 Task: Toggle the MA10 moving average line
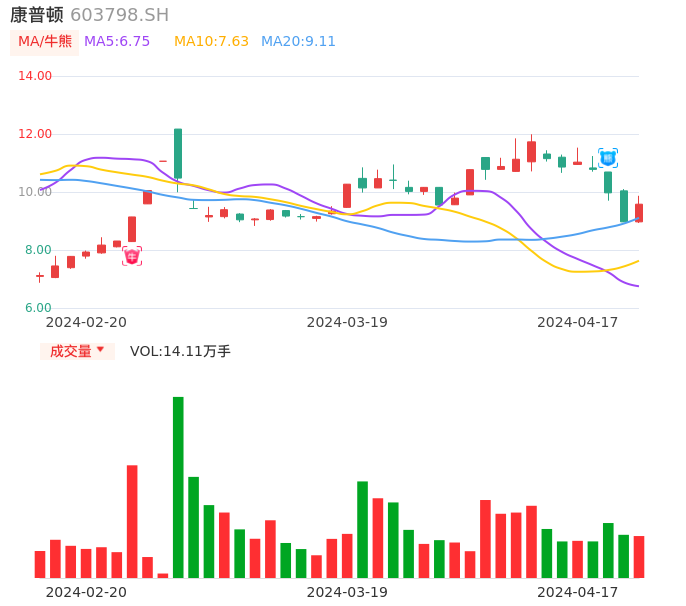pos(211,41)
